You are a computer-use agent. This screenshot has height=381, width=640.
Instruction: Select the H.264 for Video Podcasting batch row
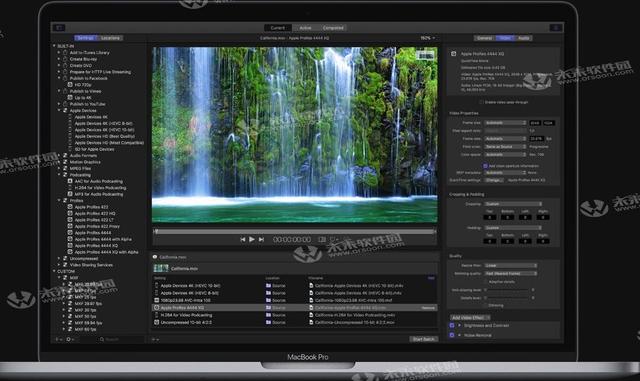[x=295, y=315]
